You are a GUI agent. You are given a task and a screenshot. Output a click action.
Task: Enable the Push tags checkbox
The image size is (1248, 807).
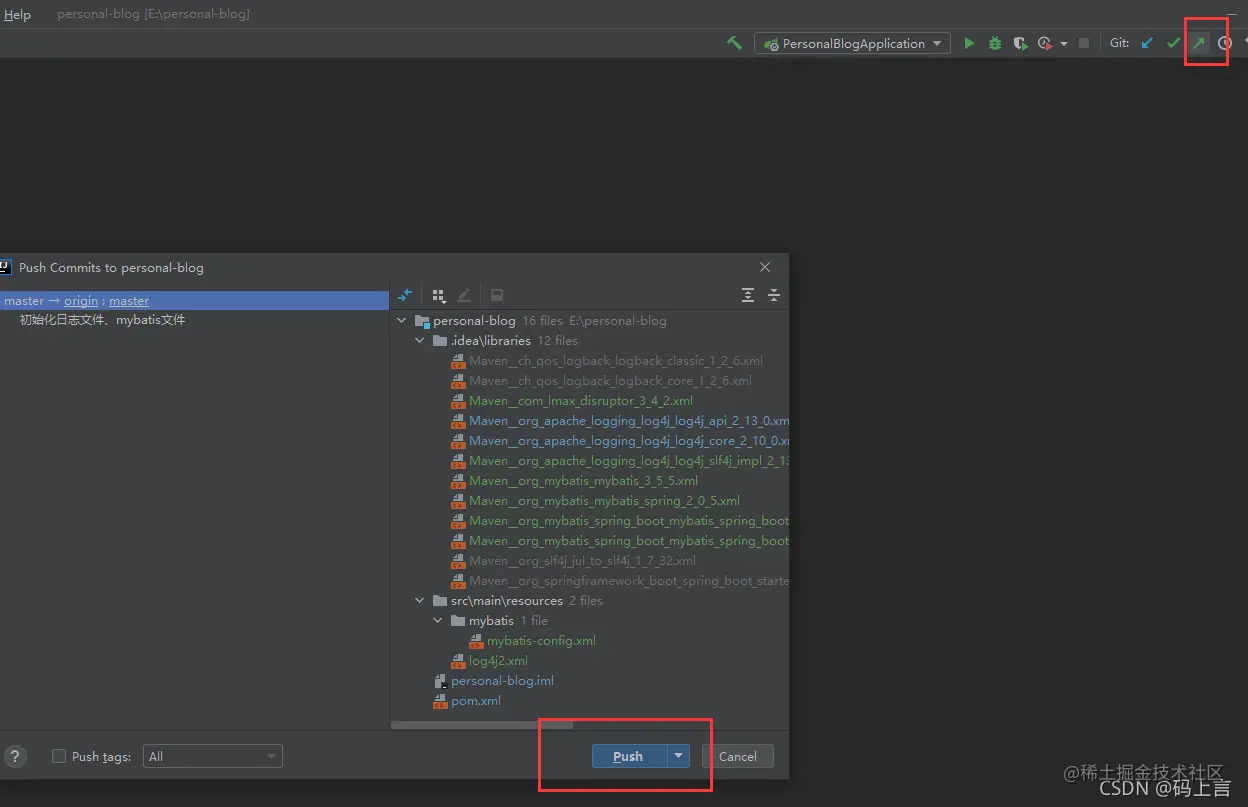59,757
